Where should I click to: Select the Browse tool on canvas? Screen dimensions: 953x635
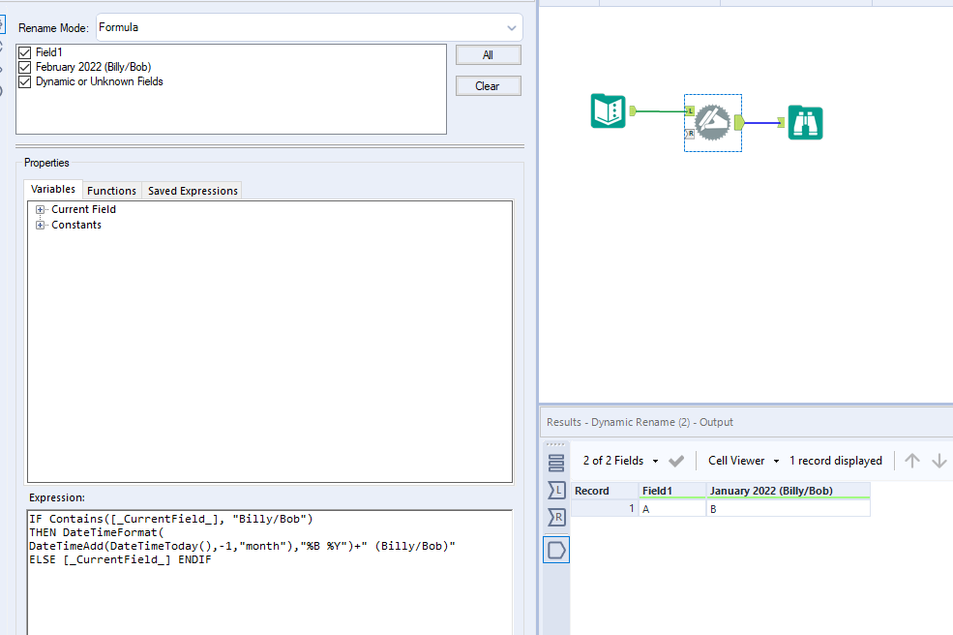805,123
